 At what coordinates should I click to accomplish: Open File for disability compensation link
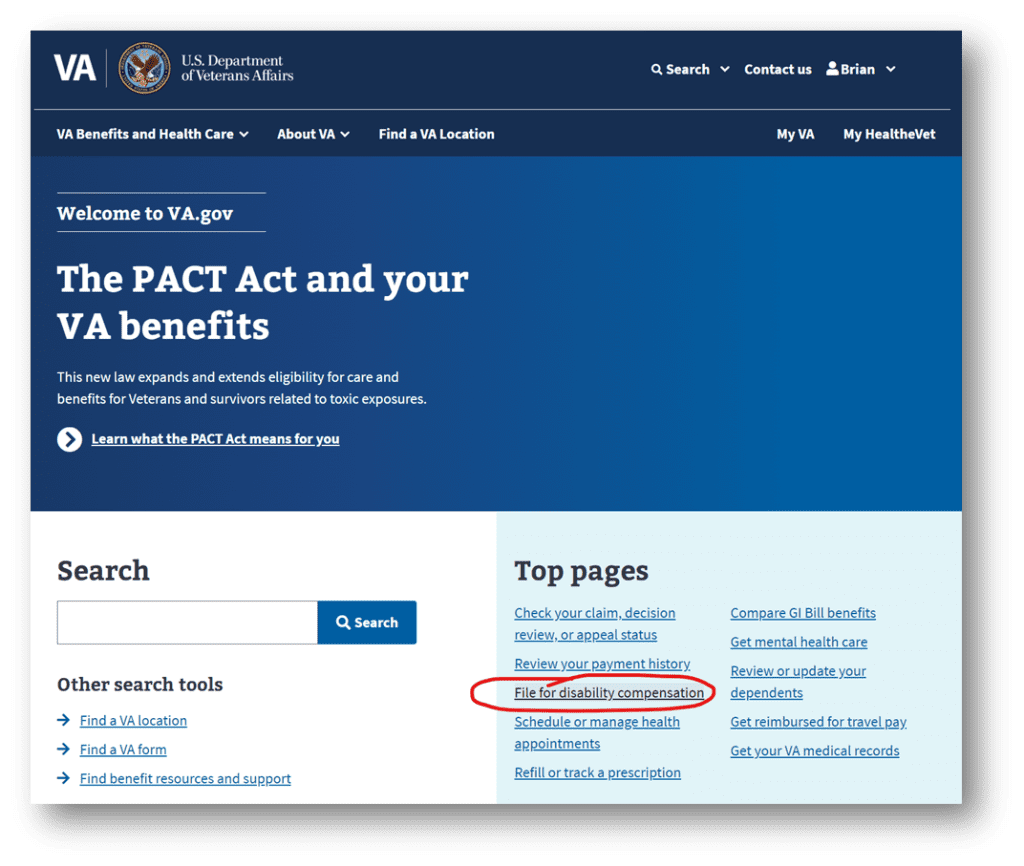click(609, 693)
